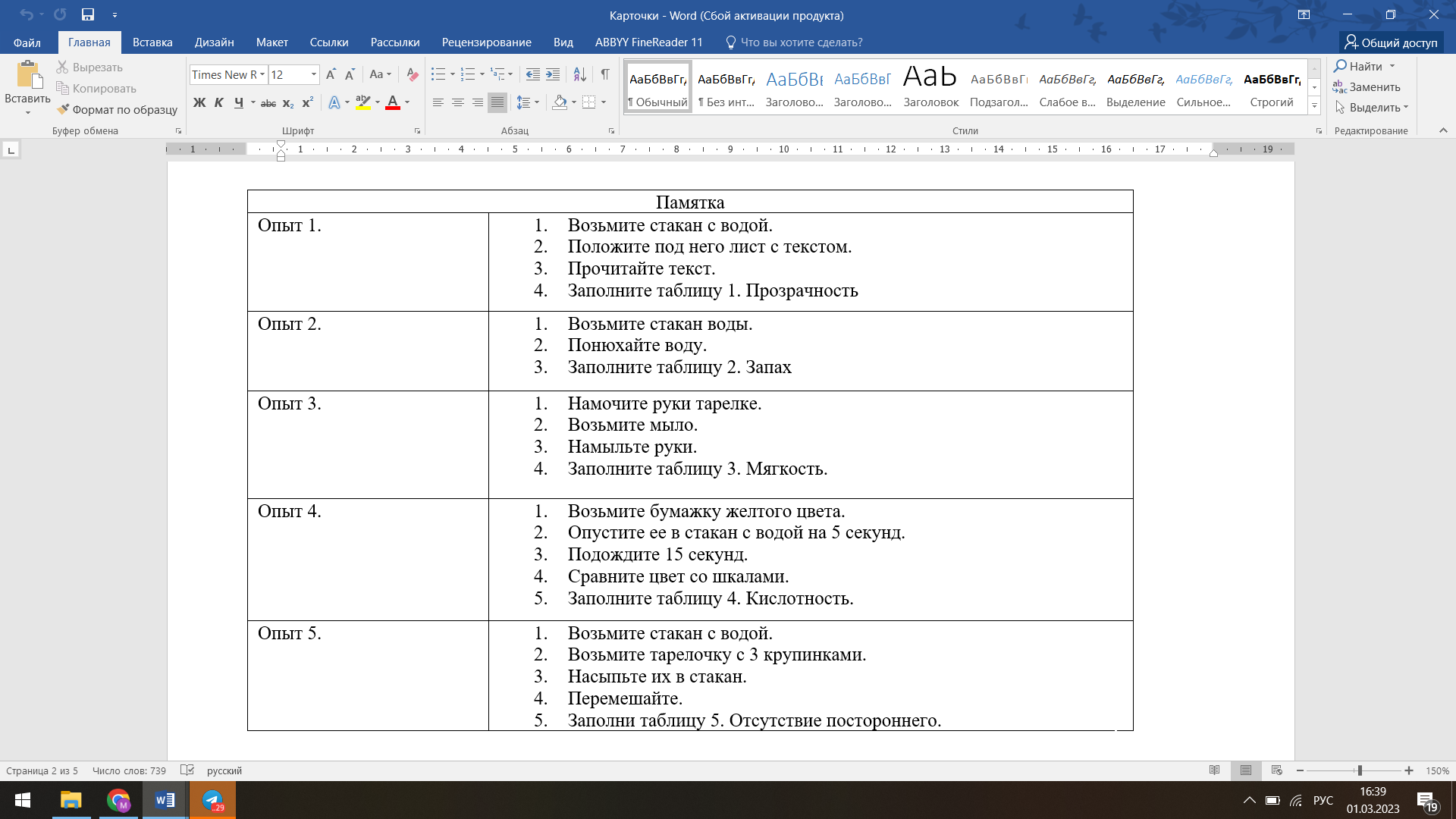Viewport: 1456px width, 819px height.
Task: Click zoom out minus icon
Action: 1300,770
